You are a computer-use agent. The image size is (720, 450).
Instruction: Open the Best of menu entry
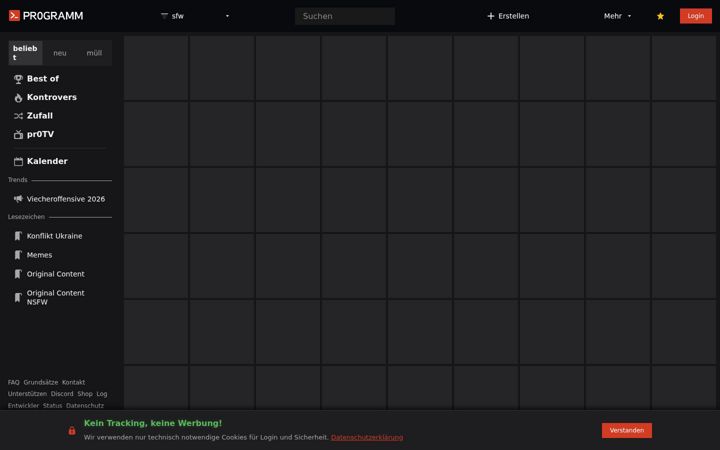[43, 79]
